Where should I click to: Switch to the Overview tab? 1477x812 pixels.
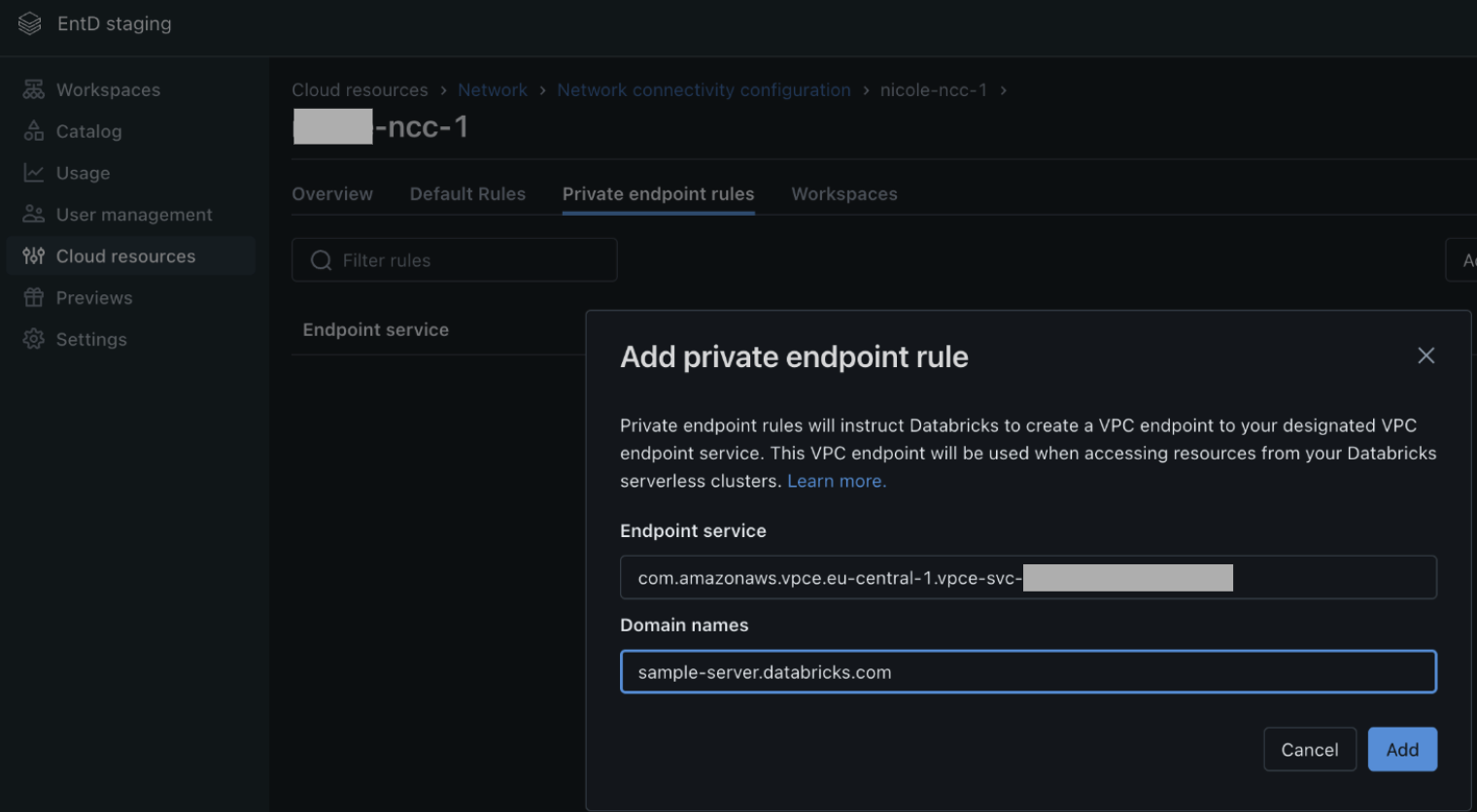click(x=332, y=194)
